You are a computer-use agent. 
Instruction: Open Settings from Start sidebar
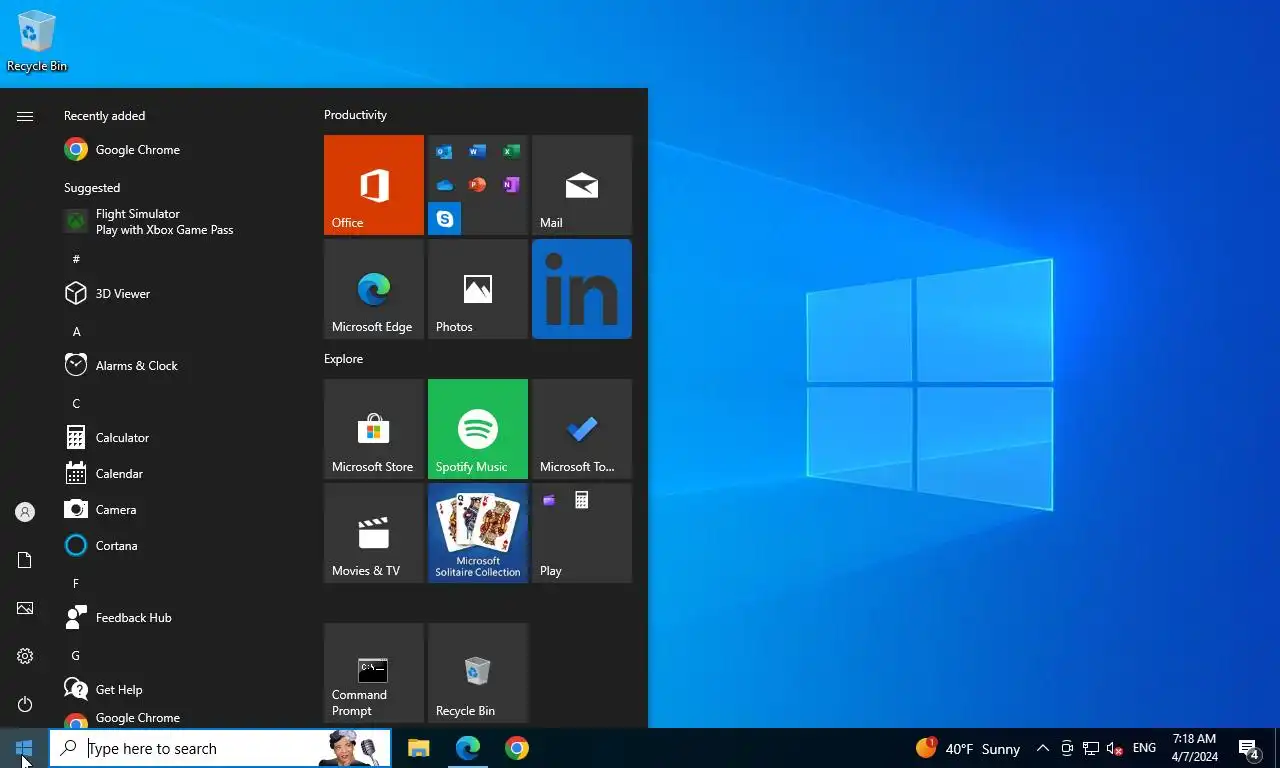click(x=25, y=656)
